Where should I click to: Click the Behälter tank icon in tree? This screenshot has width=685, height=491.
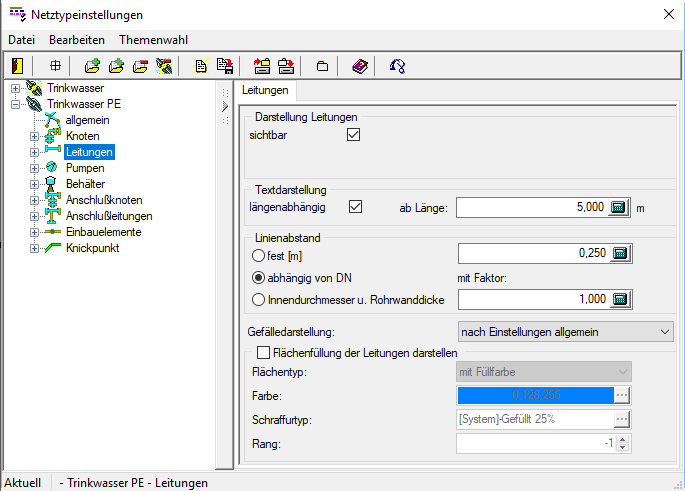[52, 184]
